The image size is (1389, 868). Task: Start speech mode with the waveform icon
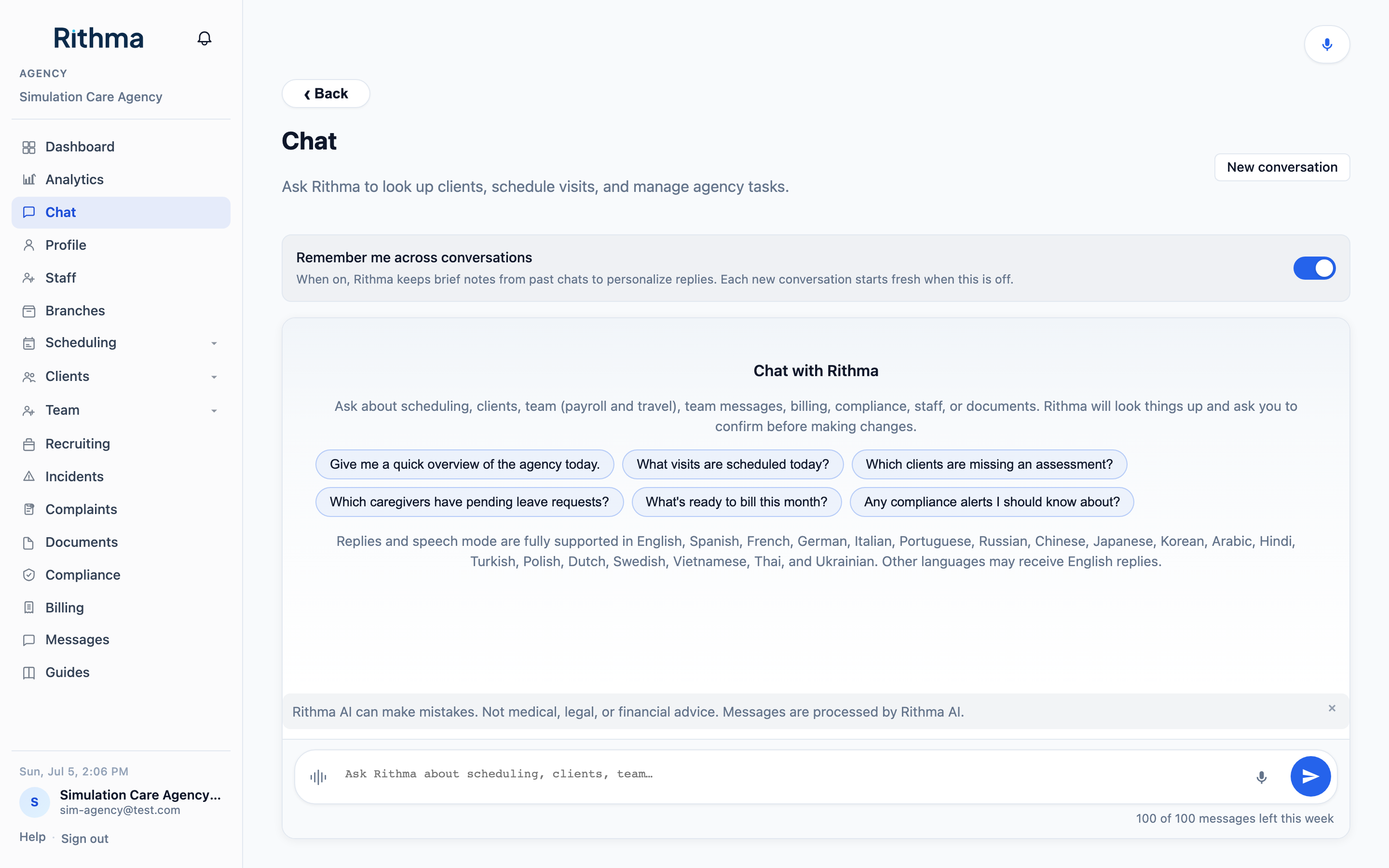(318, 777)
